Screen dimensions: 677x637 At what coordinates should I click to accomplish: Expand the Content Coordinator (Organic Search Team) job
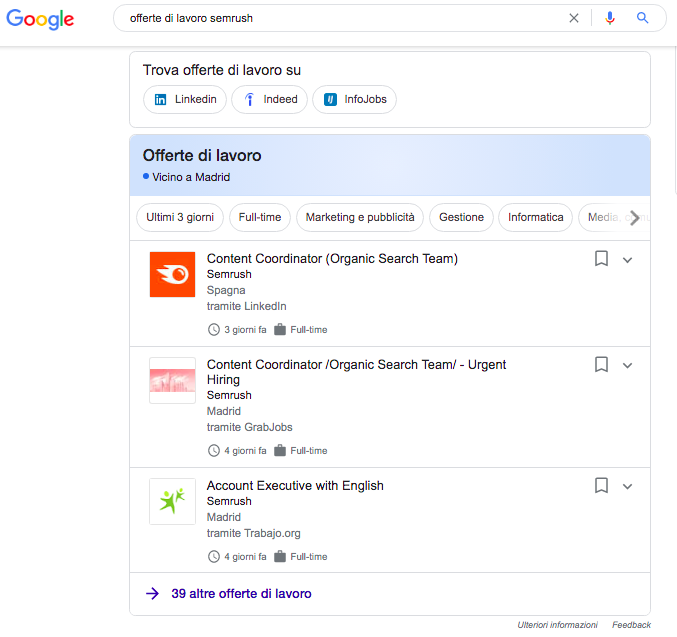click(627, 260)
